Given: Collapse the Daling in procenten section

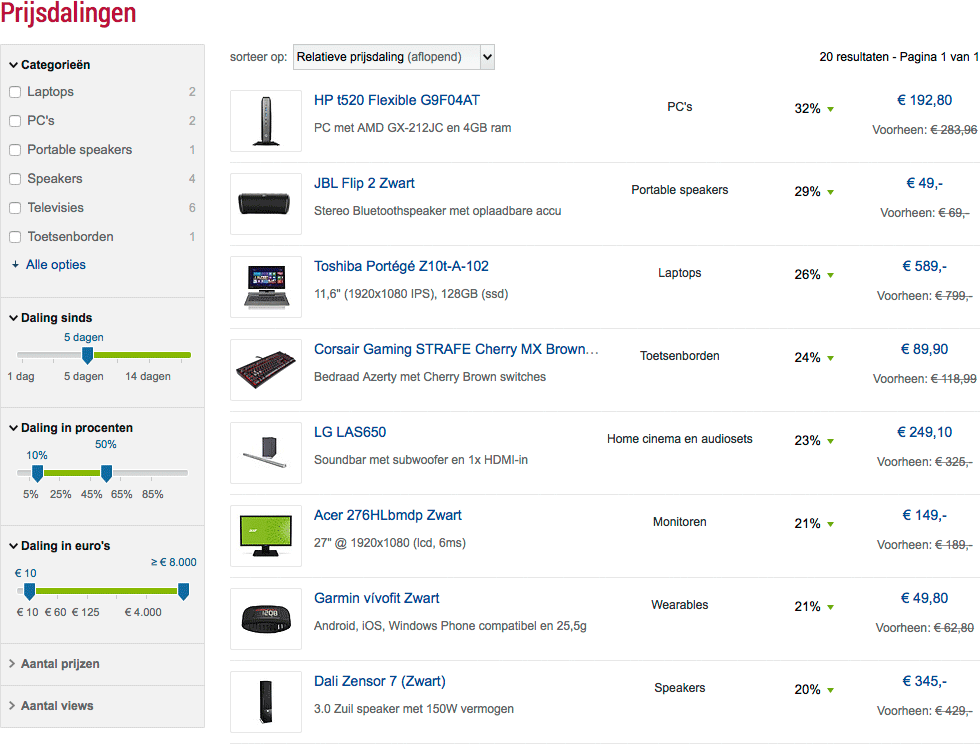Looking at the screenshot, I should 71,428.
